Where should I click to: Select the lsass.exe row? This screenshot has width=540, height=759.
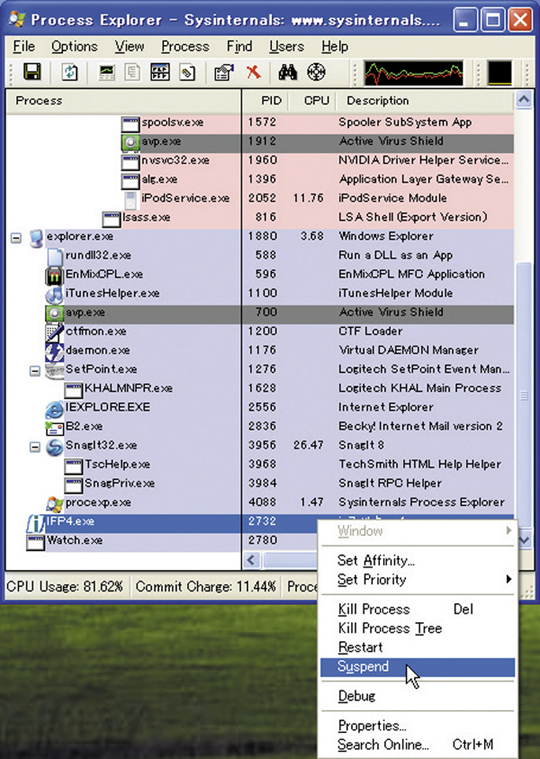tap(260, 217)
